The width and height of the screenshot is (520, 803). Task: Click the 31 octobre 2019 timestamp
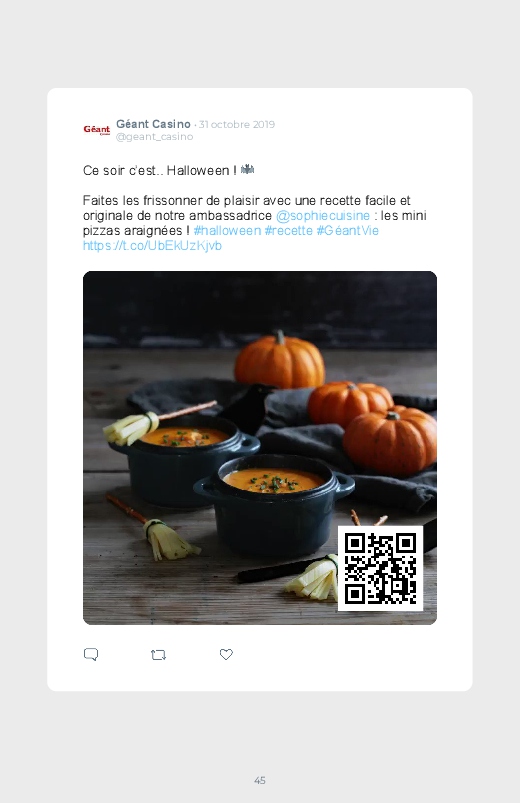tap(237, 124)
